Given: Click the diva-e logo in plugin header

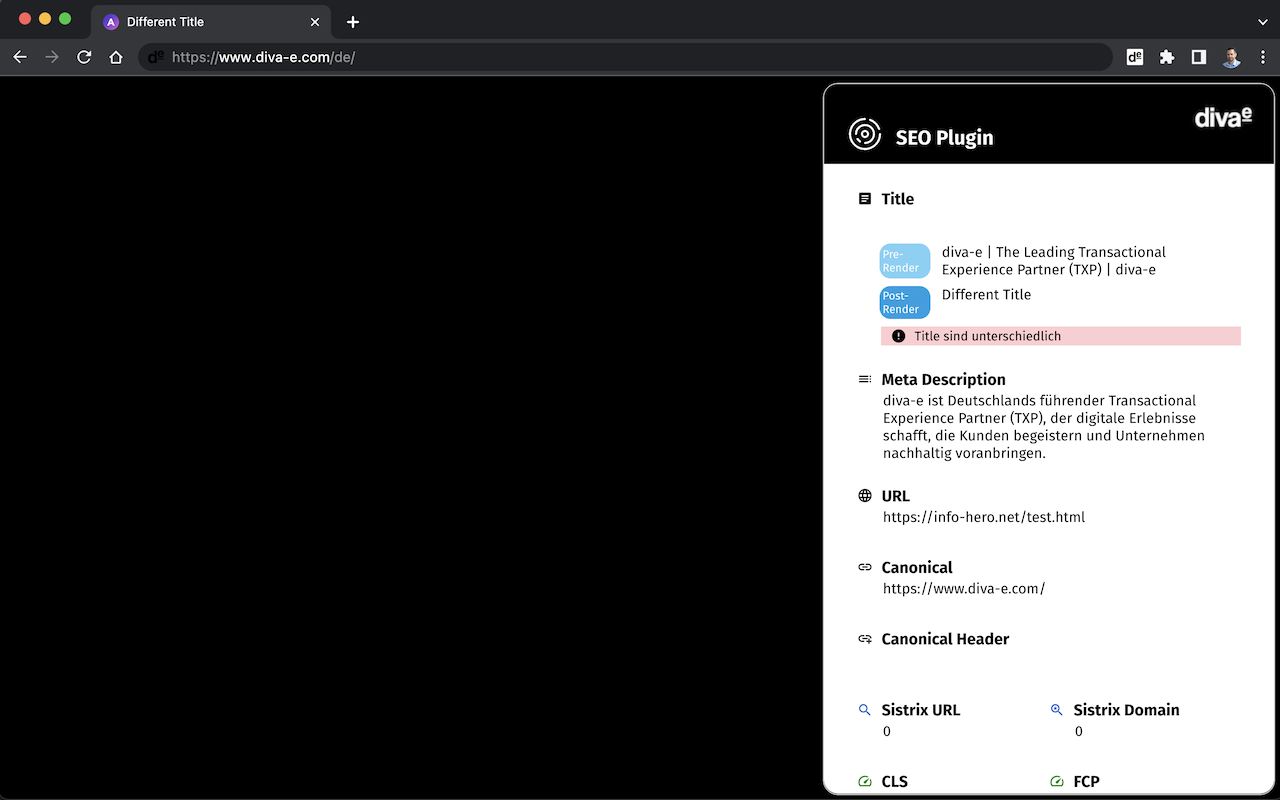Looking at the screenshot, I should 1224,118.
